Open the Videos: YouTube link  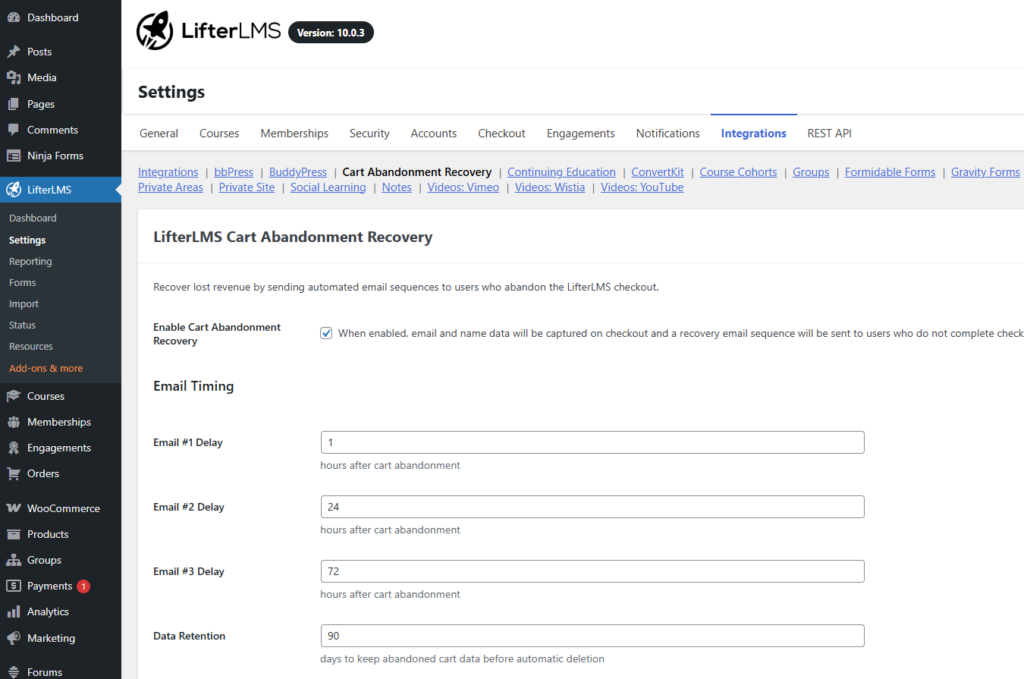642,187
